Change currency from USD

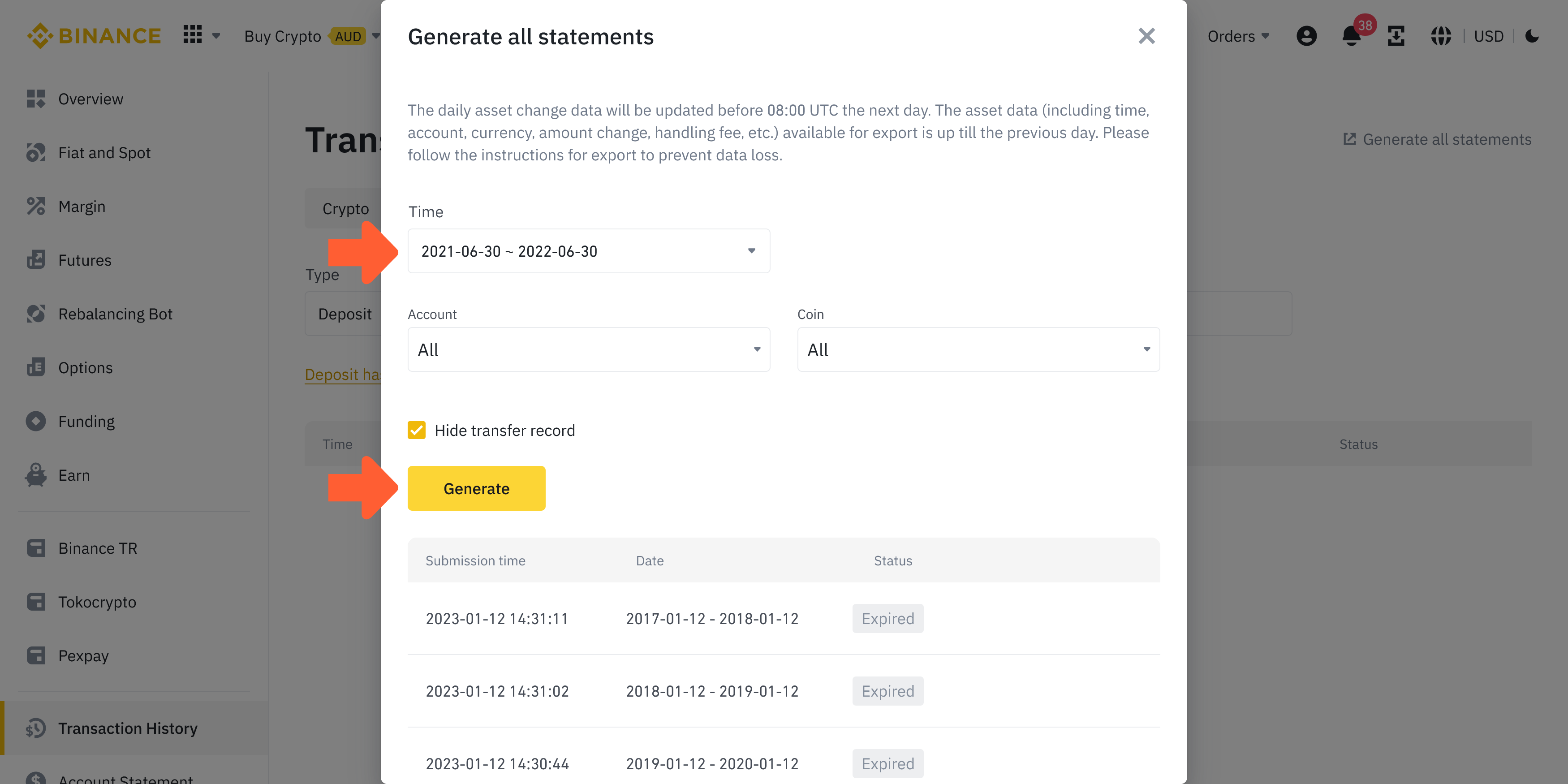pos(1489,36)
